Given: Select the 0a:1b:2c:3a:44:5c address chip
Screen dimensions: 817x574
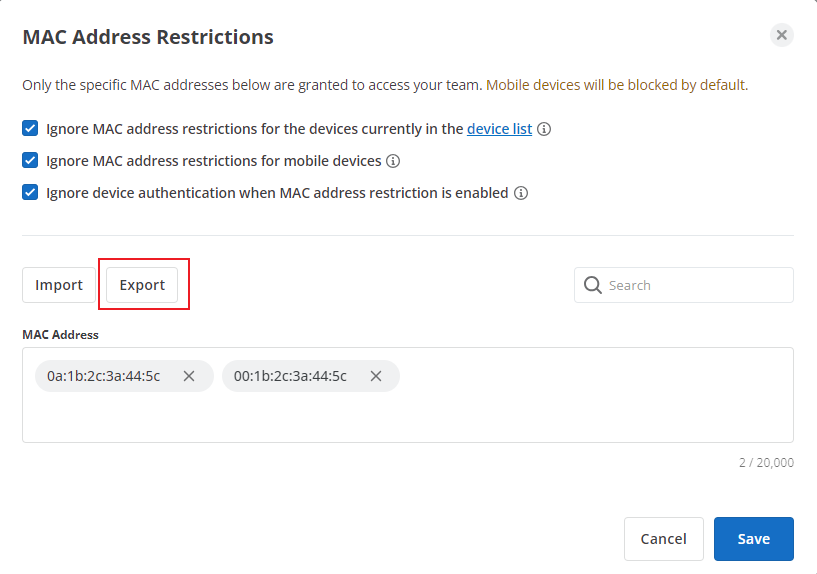Looking at the screenshot, I should pyautogui.click(x=104, y=376).
